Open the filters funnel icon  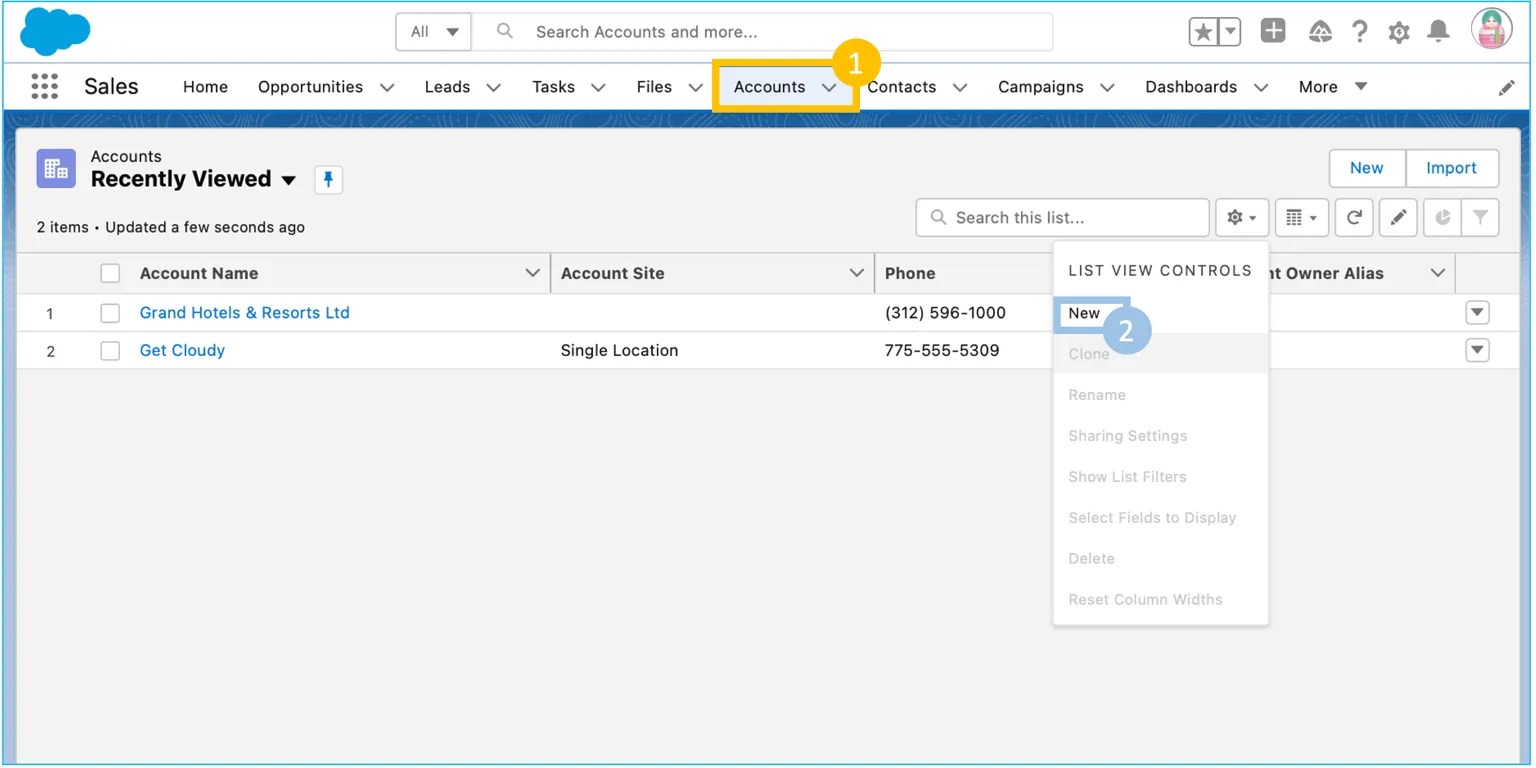click(1480, 217)
